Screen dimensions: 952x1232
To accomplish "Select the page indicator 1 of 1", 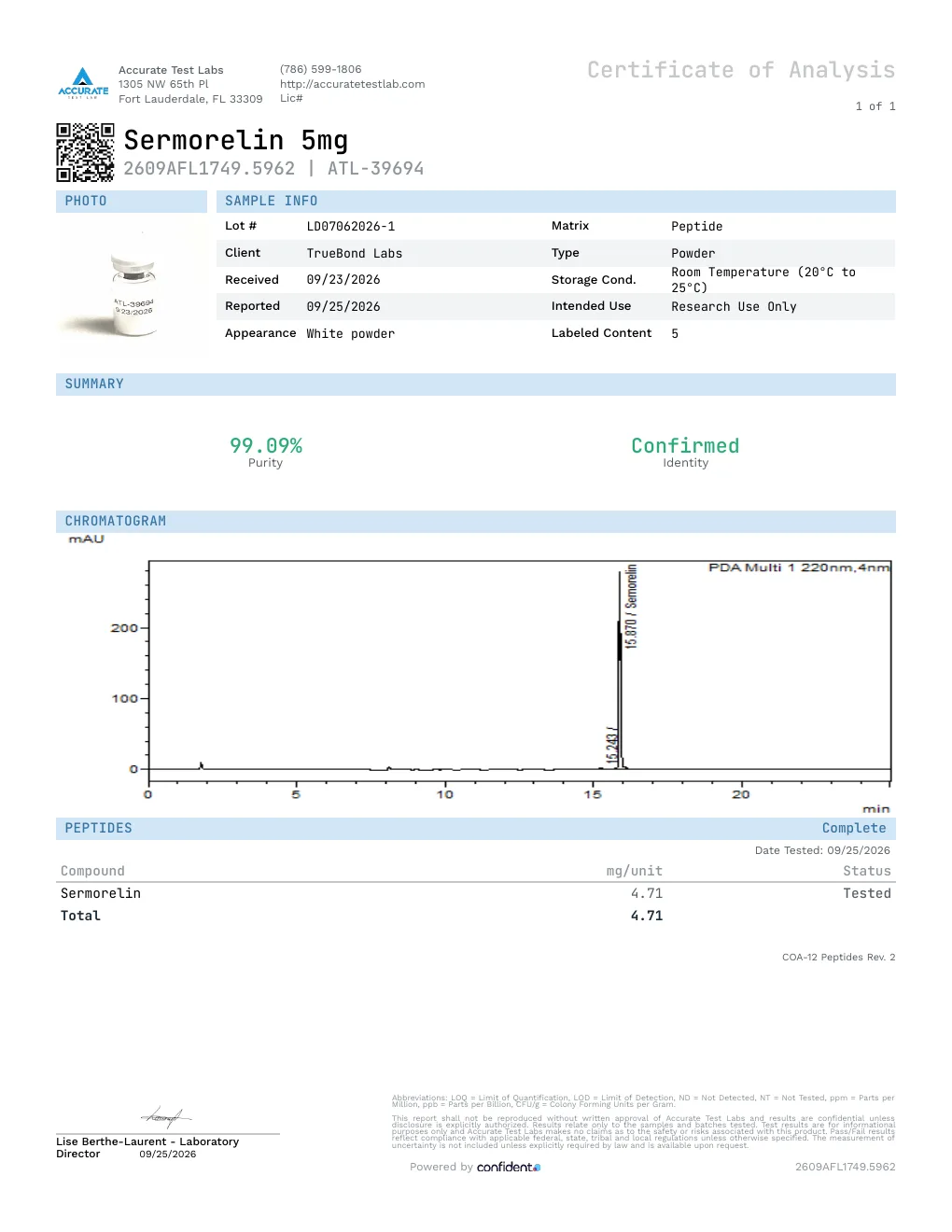I will pos(875,106).
